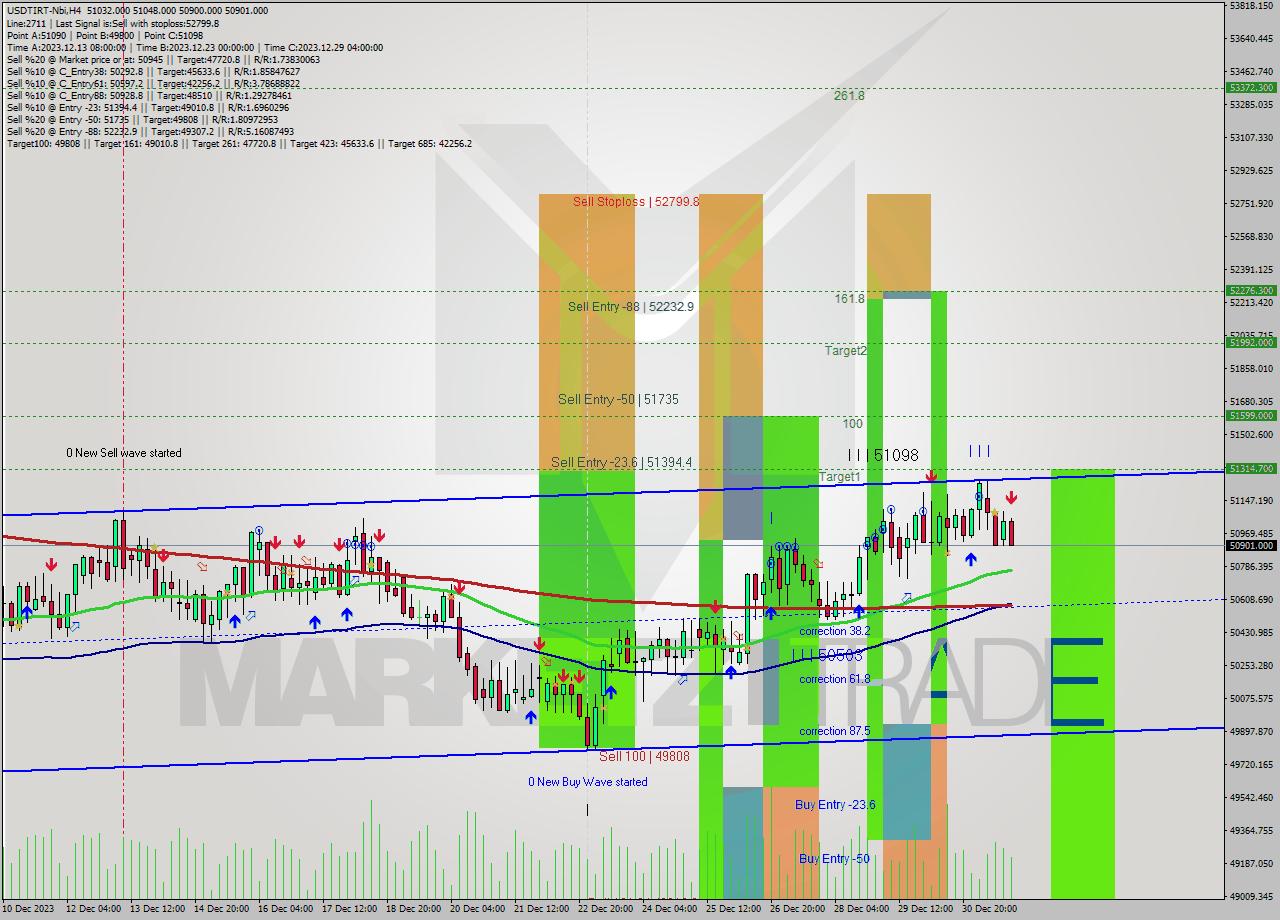Click the green 51992.000 price tag
Viewport: 1280px width, 920px height.
coord(1250,343)
